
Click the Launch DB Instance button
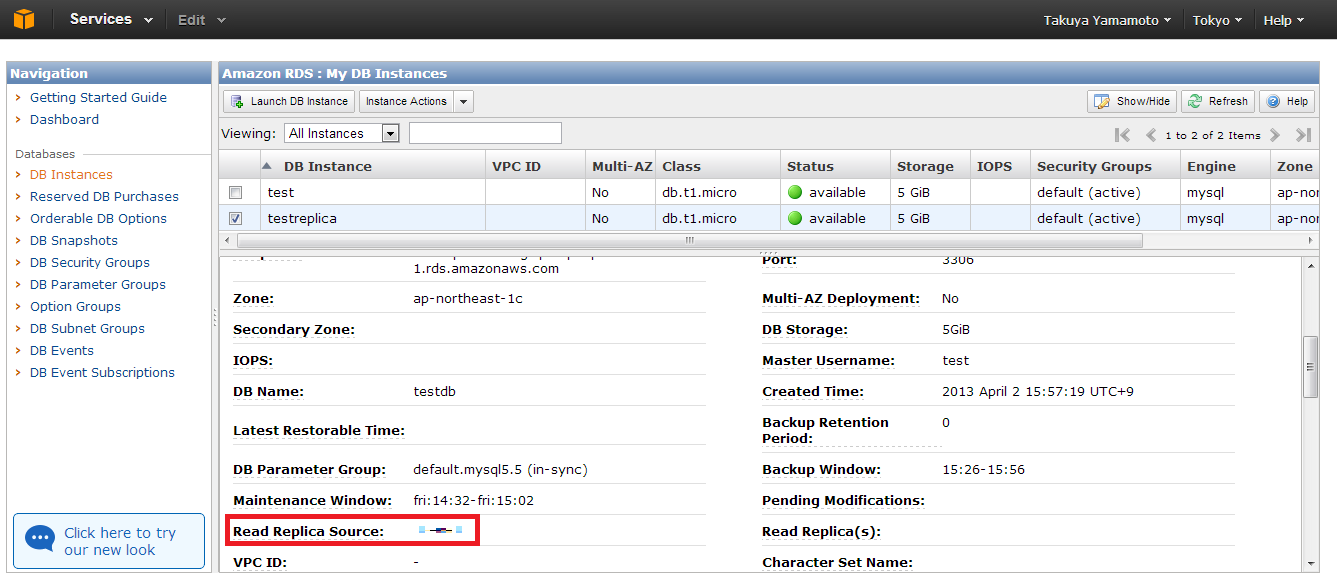(289, 102)
